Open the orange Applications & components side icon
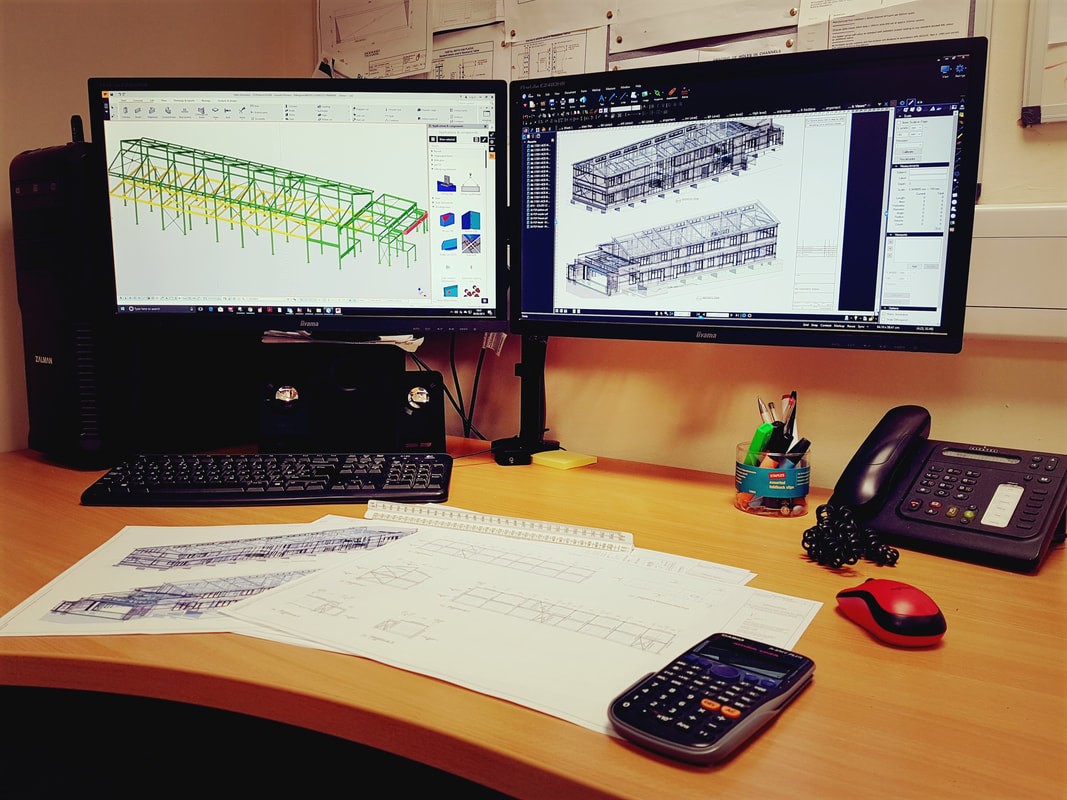The width and height of the screenshot is (1067, 800). coord(492,156)
